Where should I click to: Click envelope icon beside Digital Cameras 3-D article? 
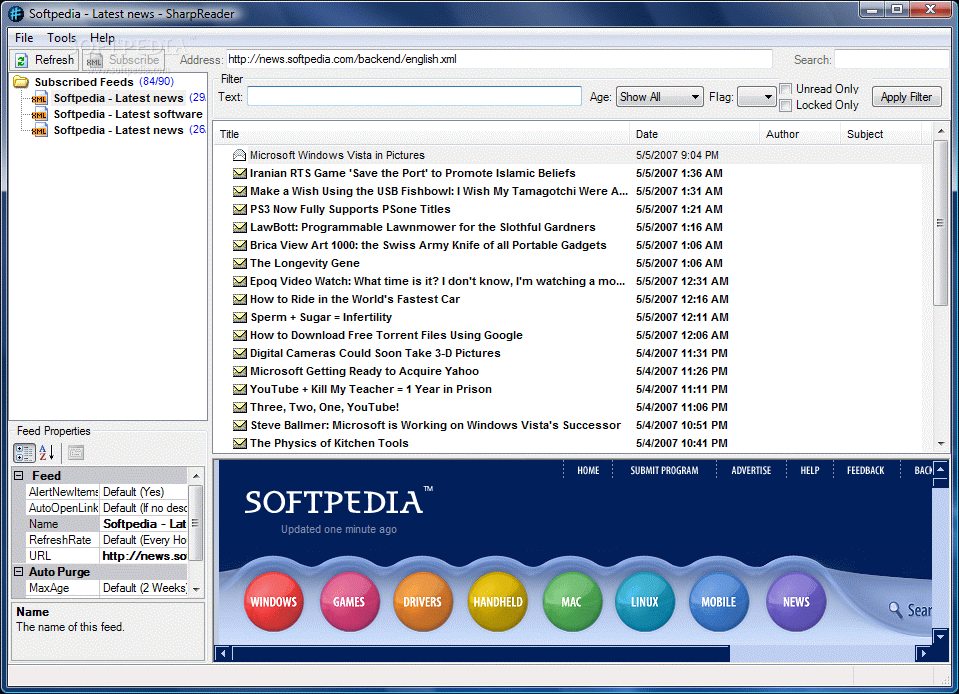(240, 353)
